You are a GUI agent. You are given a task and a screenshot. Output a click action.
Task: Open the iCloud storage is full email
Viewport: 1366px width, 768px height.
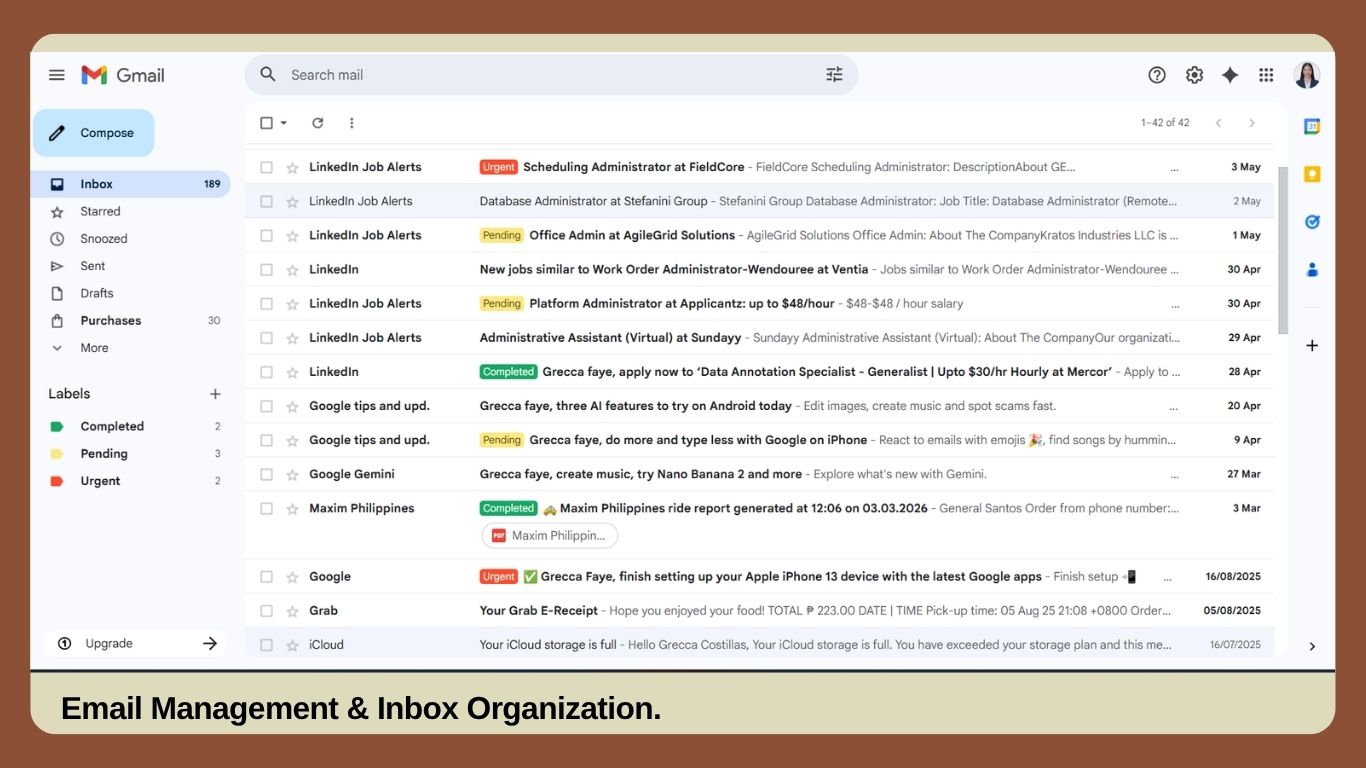click(760, 645)
